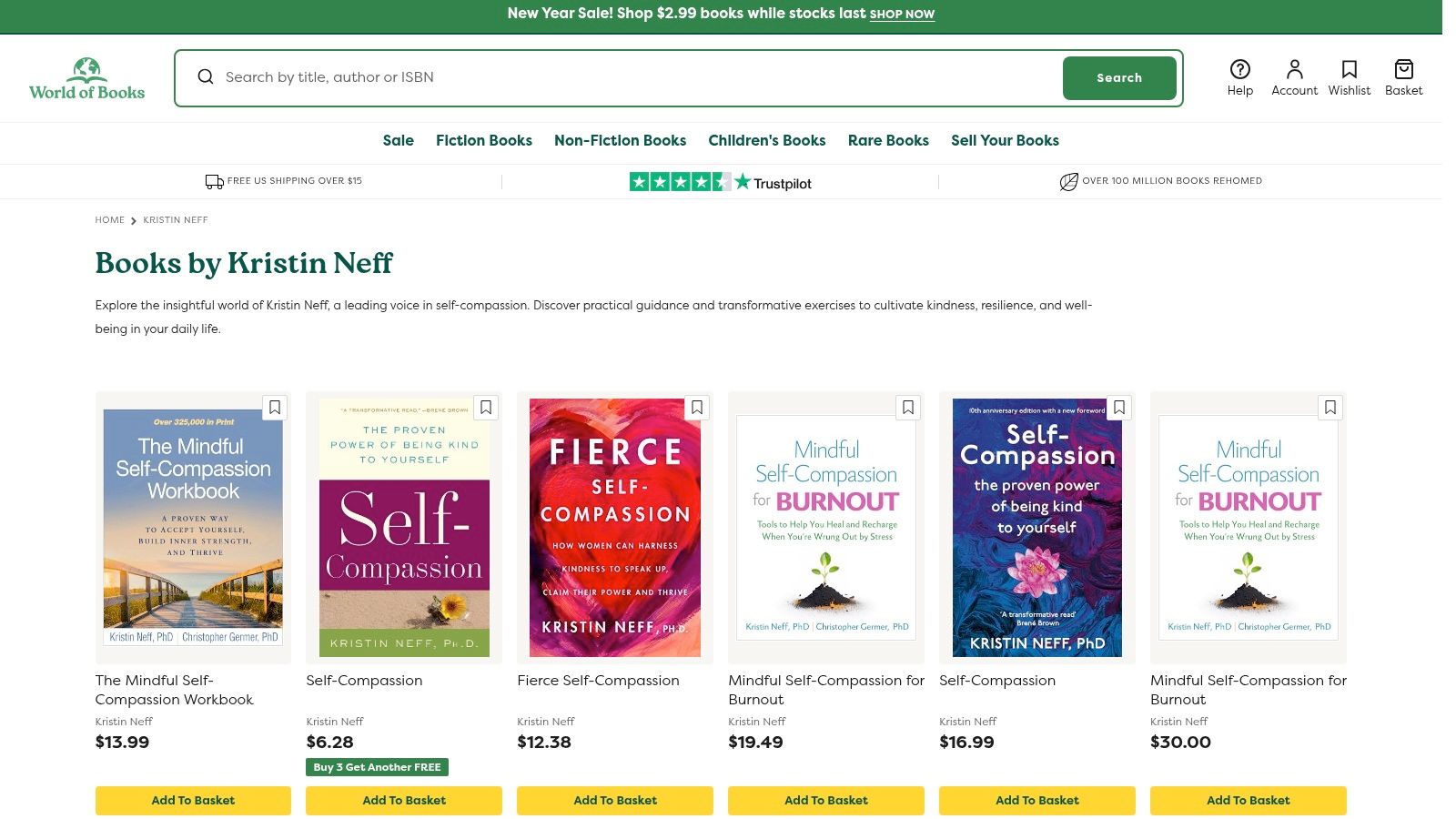Save Mindful Self-Compassion for Burnout to wishlist
Image resolution: width=1456 pixels, height=819 pixels.
click(908, 408)
